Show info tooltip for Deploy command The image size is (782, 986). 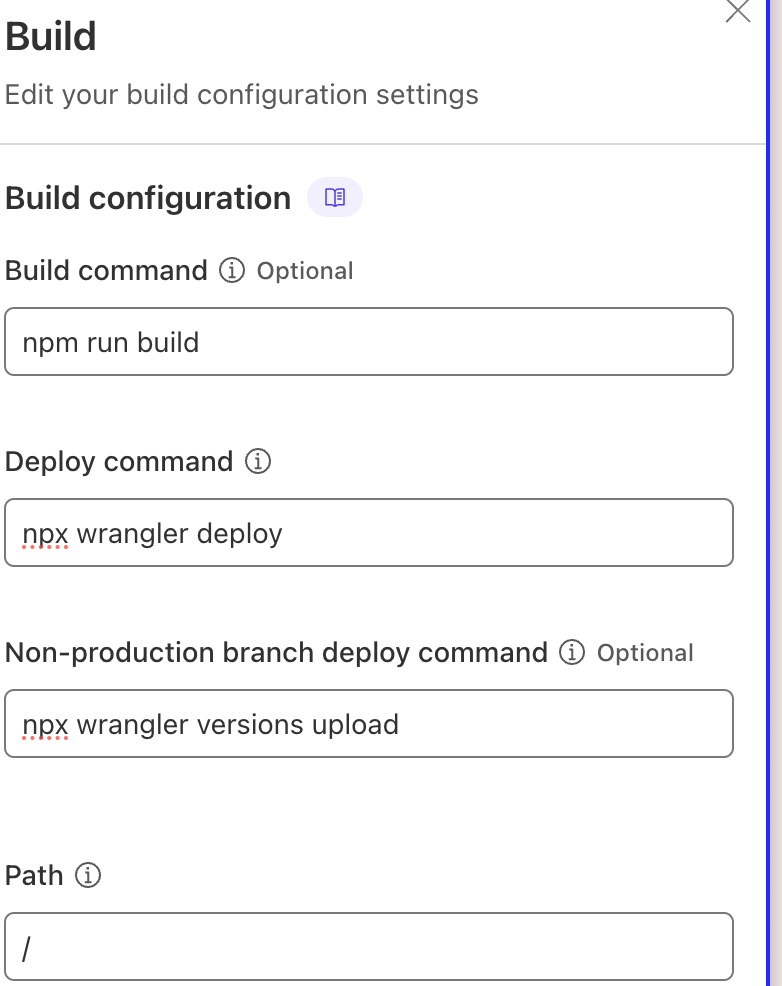point(258,462)
